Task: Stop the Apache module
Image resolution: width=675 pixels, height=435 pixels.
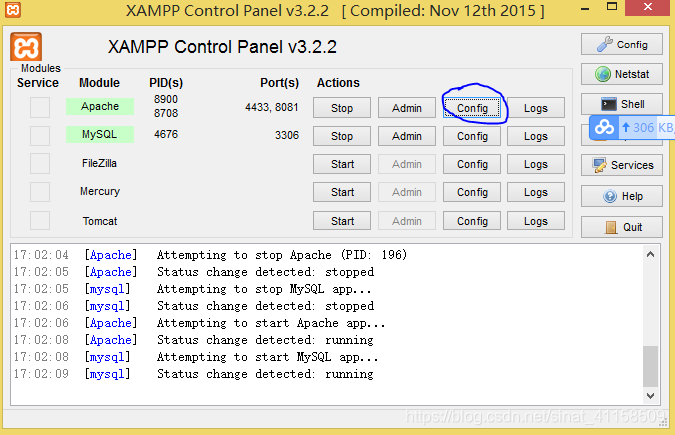Action: click(342, 108)
